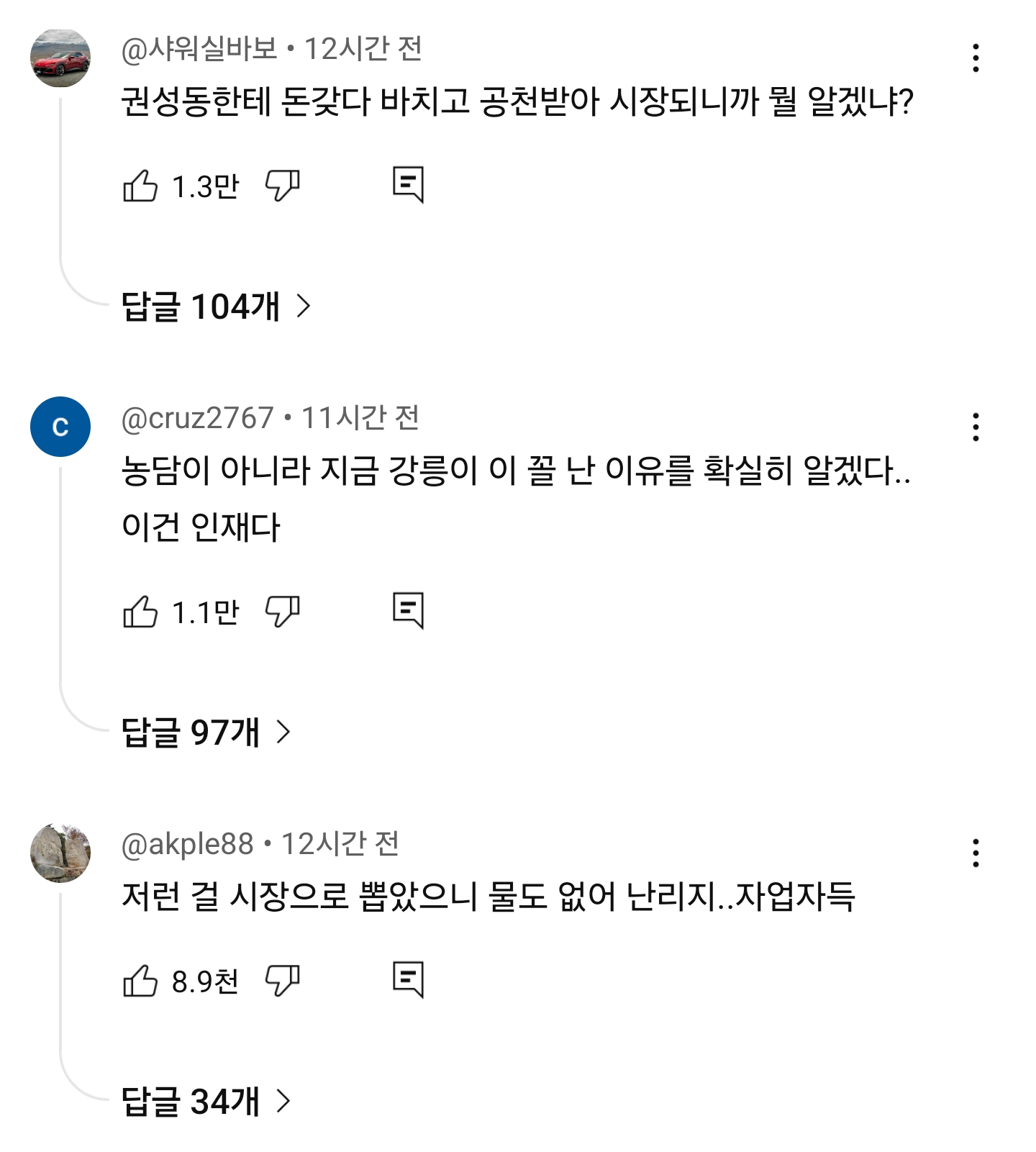Click reply icon under @akple88's comment

click(408, 980)
